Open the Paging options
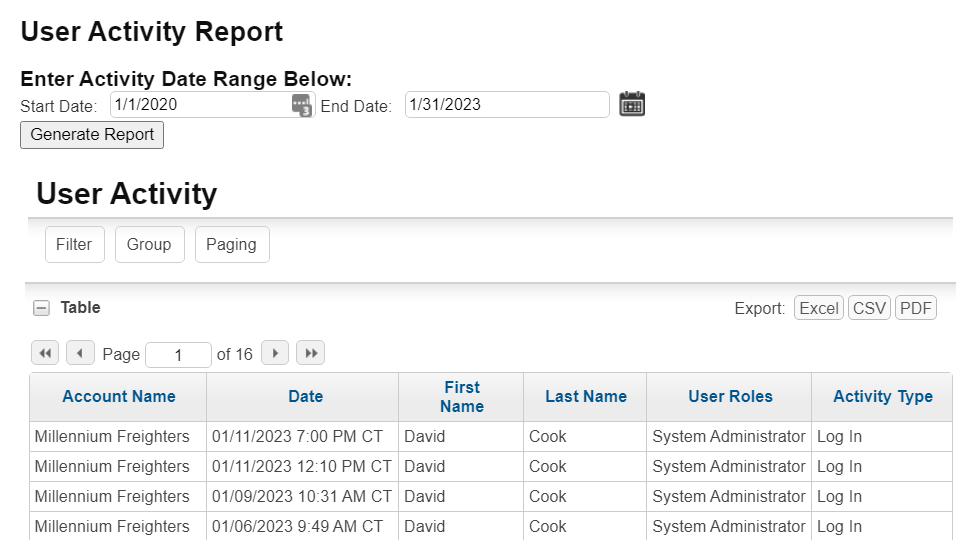The image size is (975, 540). [x=232, y=244]
